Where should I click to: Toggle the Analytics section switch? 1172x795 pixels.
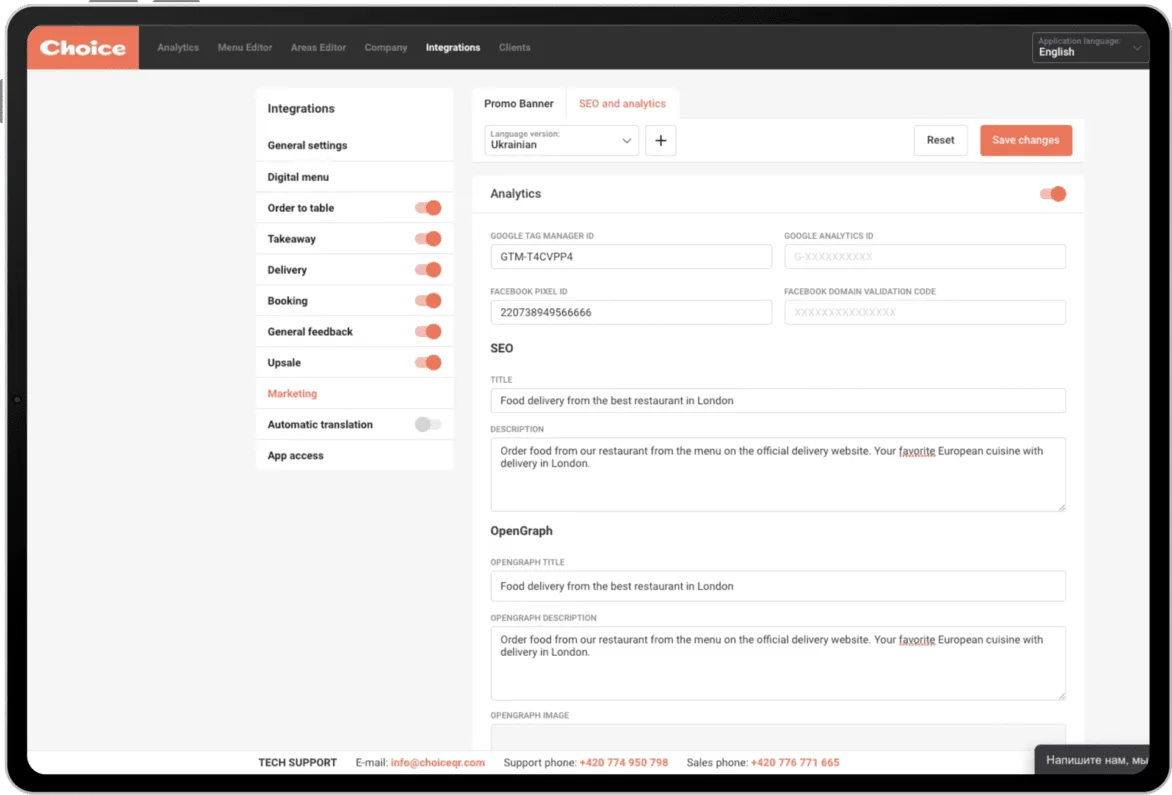1053,194
